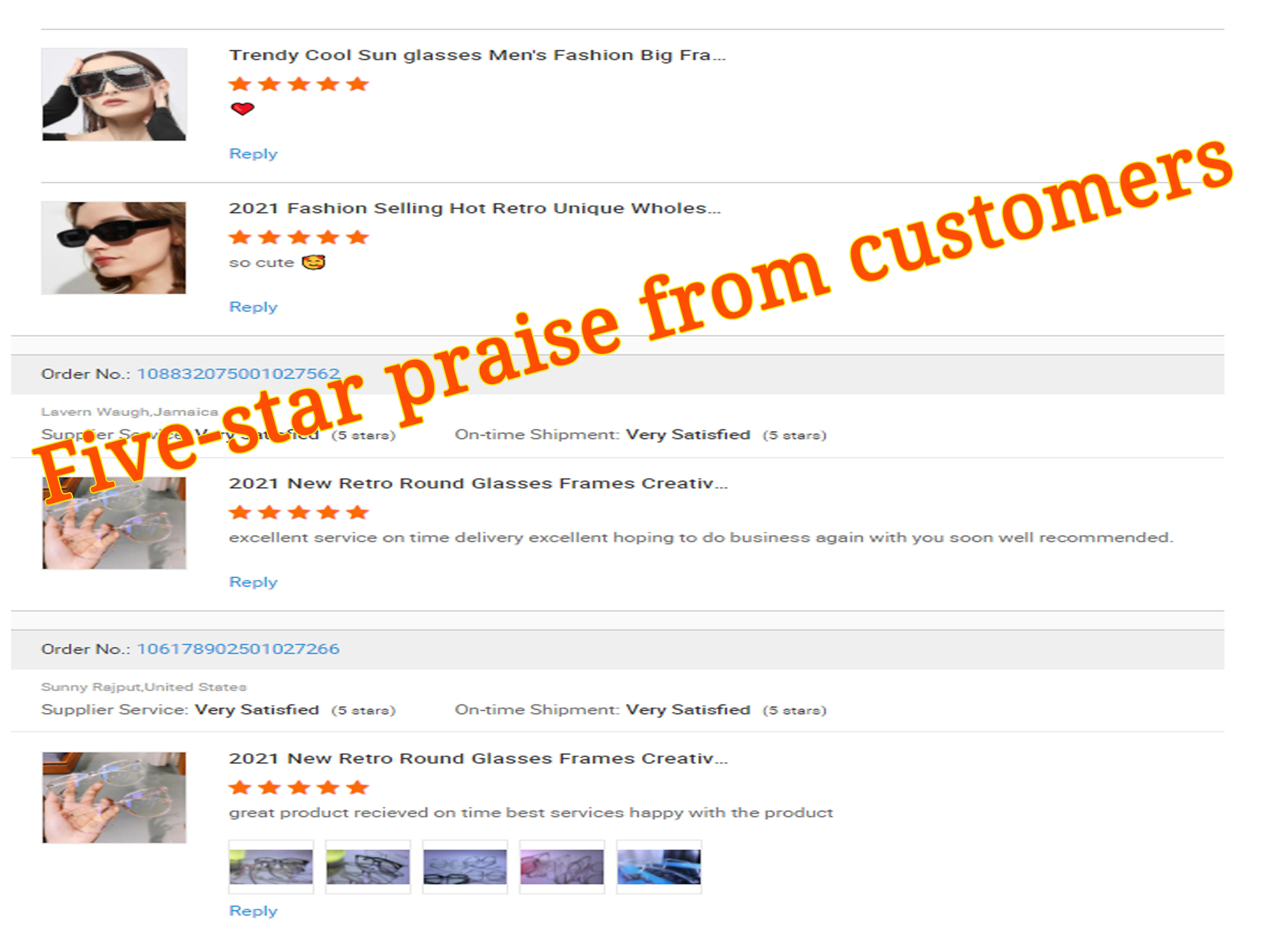
Task: Click Reply under the excellent service review
Action: coord(253,582)
